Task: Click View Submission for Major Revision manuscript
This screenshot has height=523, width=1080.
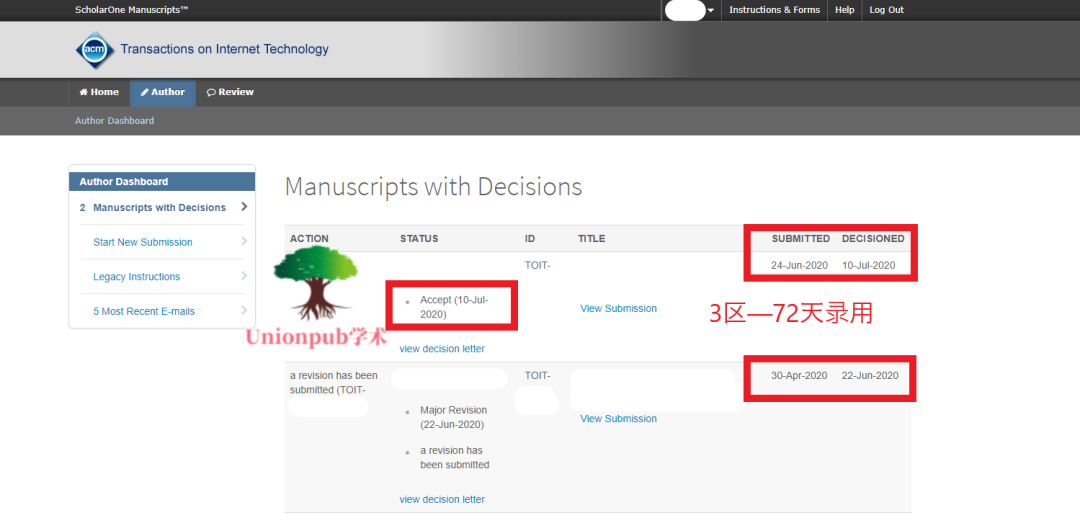Action: coord(619,419)
